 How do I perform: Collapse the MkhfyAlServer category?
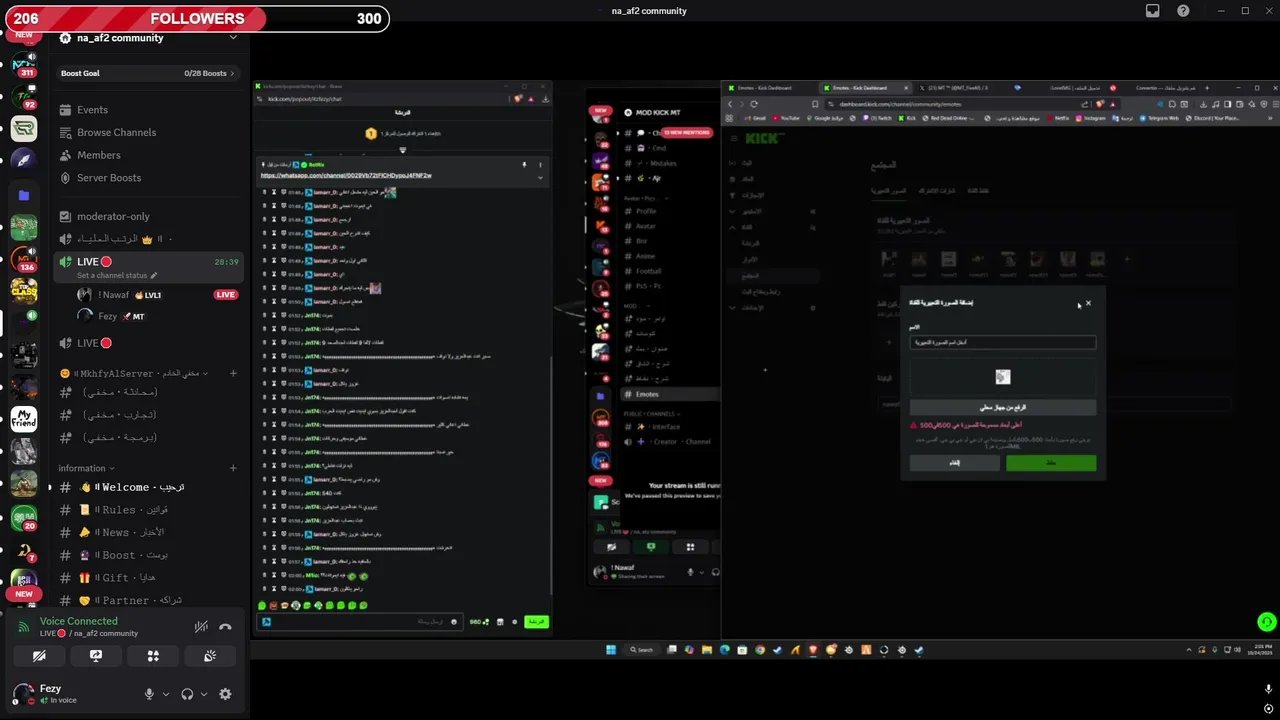135,373
